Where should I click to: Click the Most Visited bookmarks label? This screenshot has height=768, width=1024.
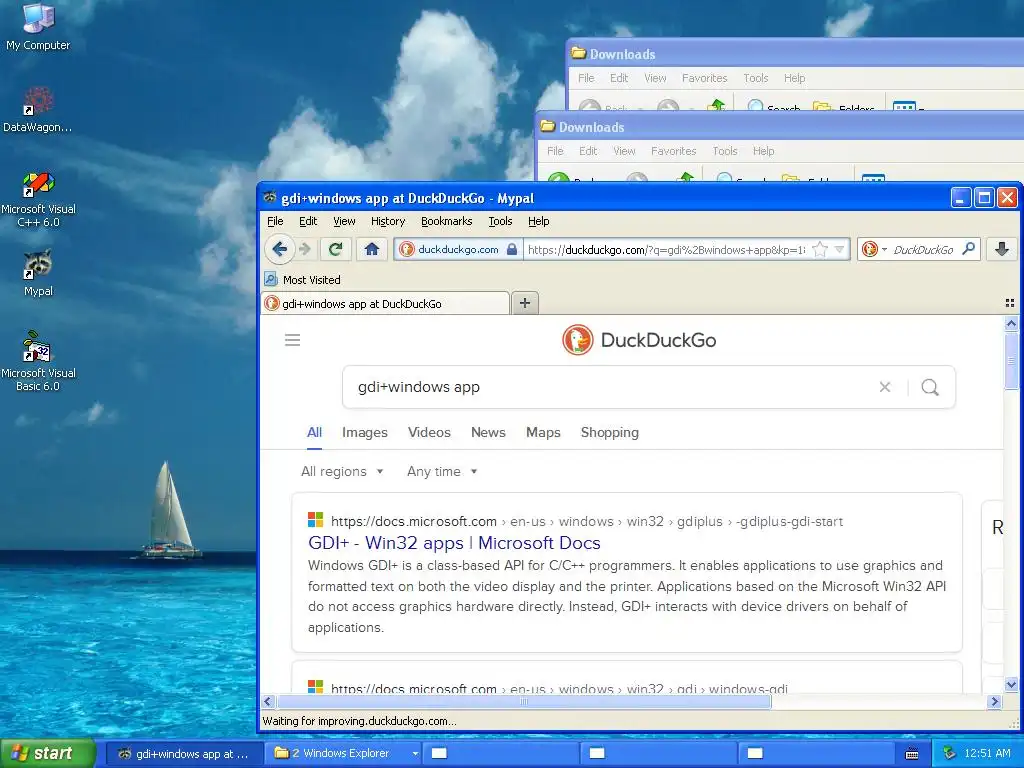(312, 280)
